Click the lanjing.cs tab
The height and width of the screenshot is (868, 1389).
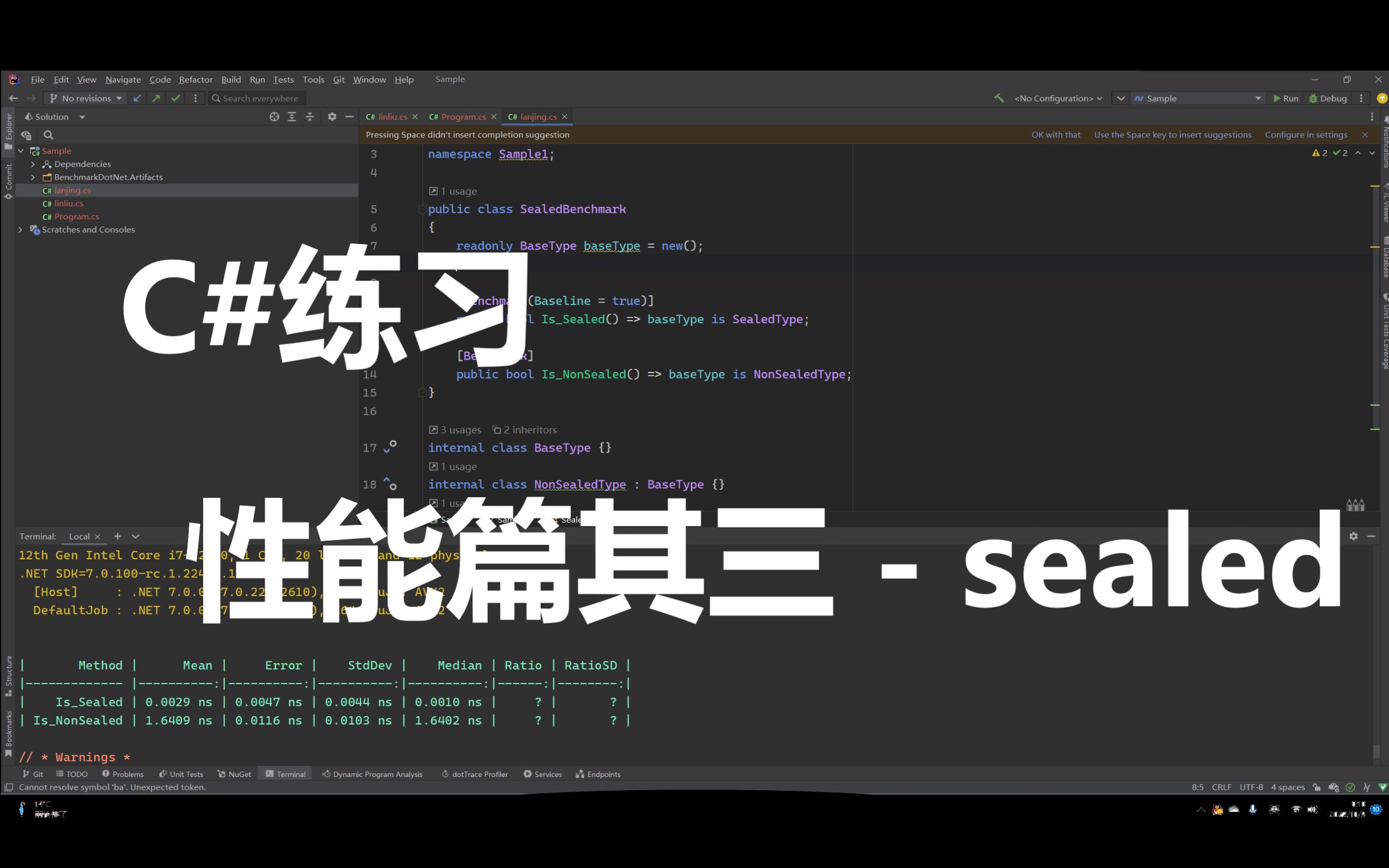[x=535, y=117]
